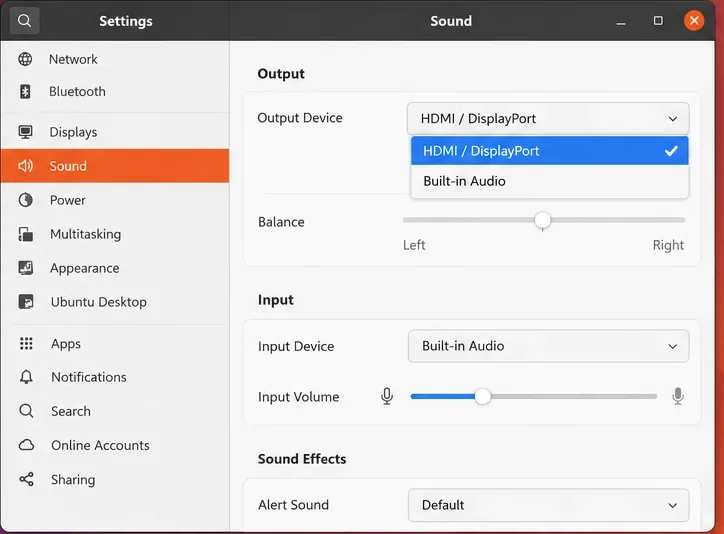Click the Ubuntu Desktop icon in sidebar
The width and height of the screenshot is (724, 534).
pyautogui.click(x=26, y=302)
